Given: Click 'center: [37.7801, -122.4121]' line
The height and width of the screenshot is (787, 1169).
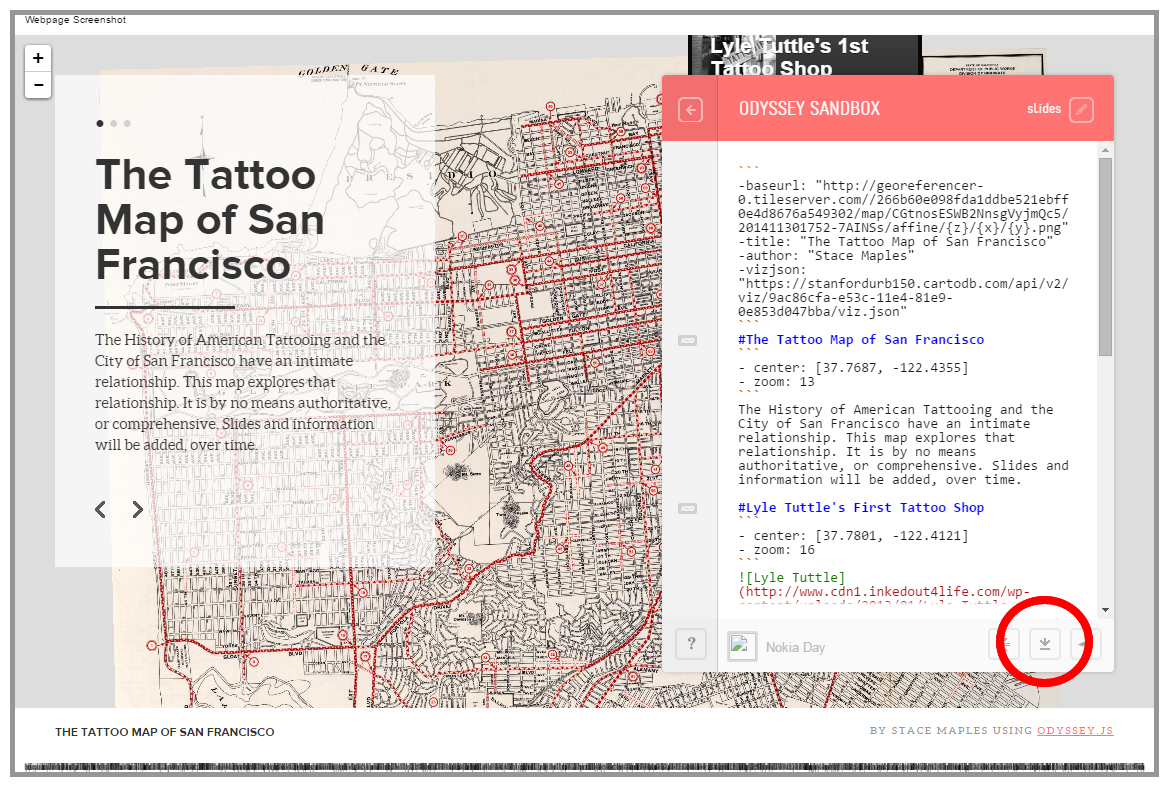Looking at the screenshot, I should [853, 536].
